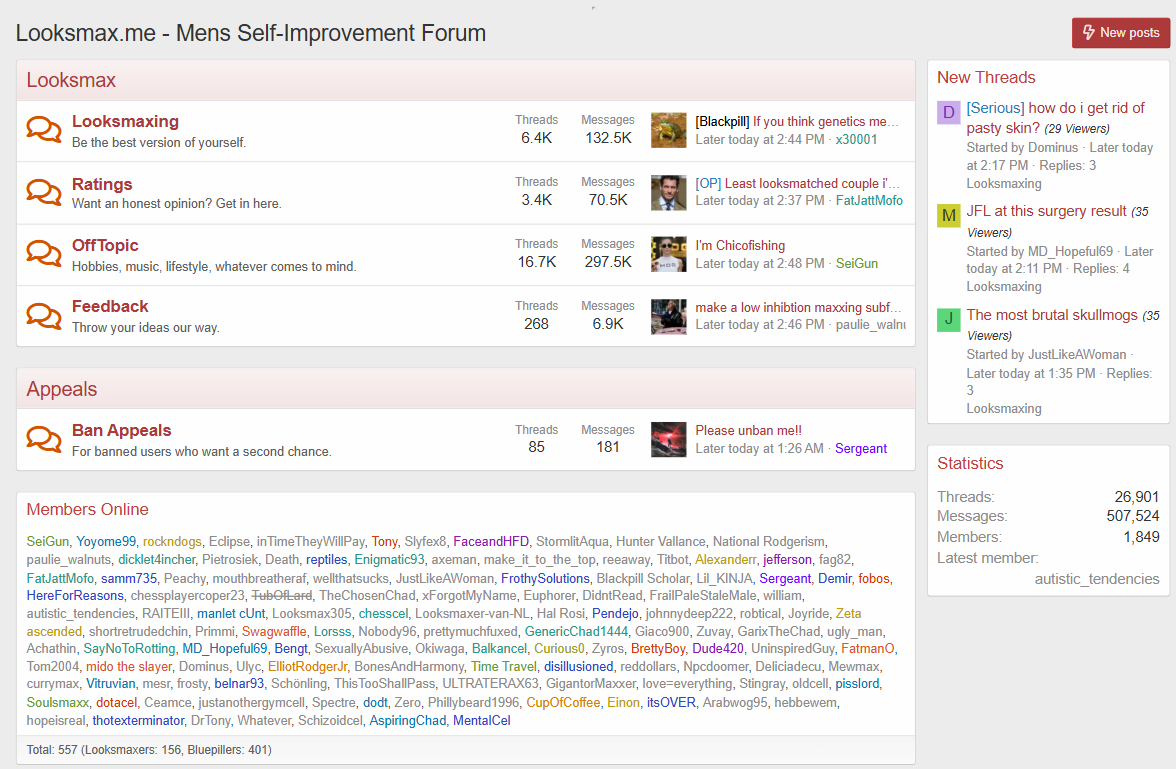The image size is (1176, 769).
Task: Click the yellow M avatar for MD_Hopeful69
Action: coord(949,216)
